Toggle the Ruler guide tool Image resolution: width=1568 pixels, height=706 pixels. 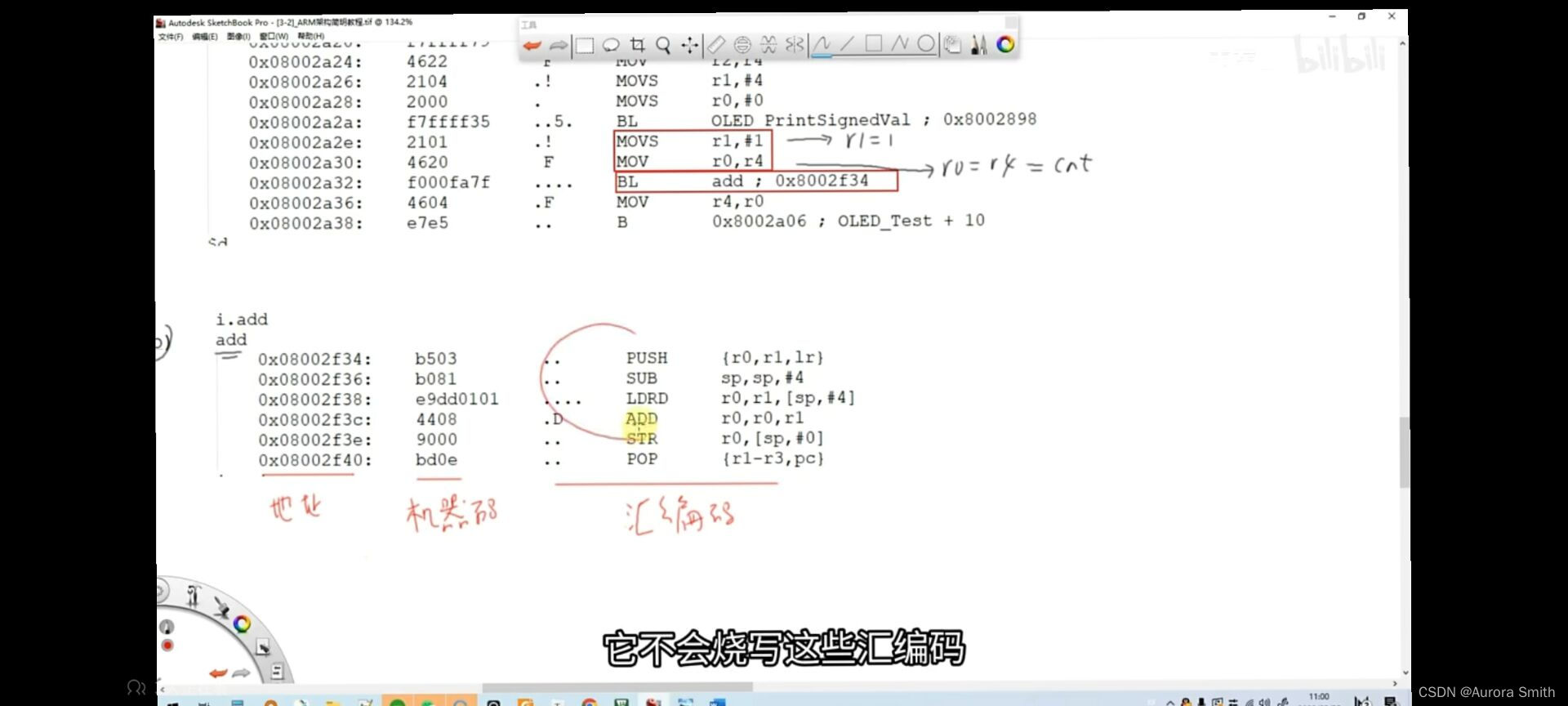pos(716,45)
